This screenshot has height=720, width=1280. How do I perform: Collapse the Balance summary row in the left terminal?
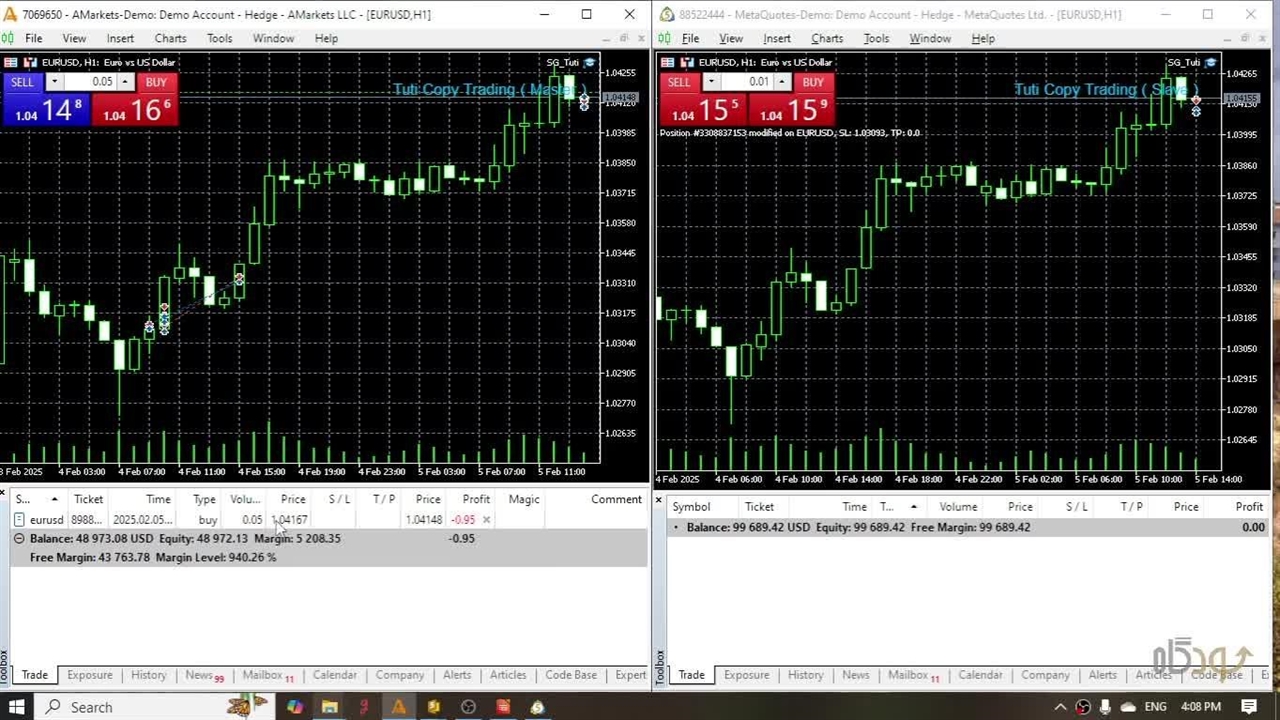tap(19, 539)
